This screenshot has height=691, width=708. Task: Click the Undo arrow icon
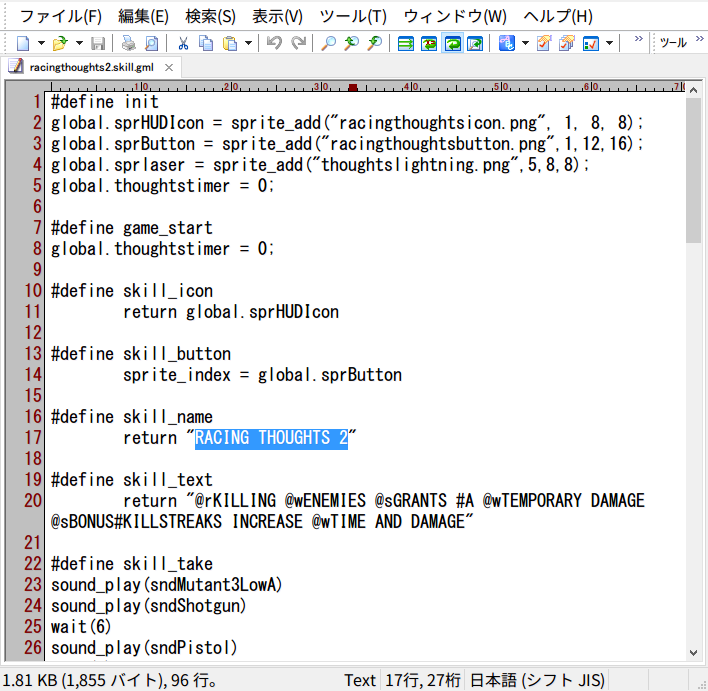(x=274, y=43)
